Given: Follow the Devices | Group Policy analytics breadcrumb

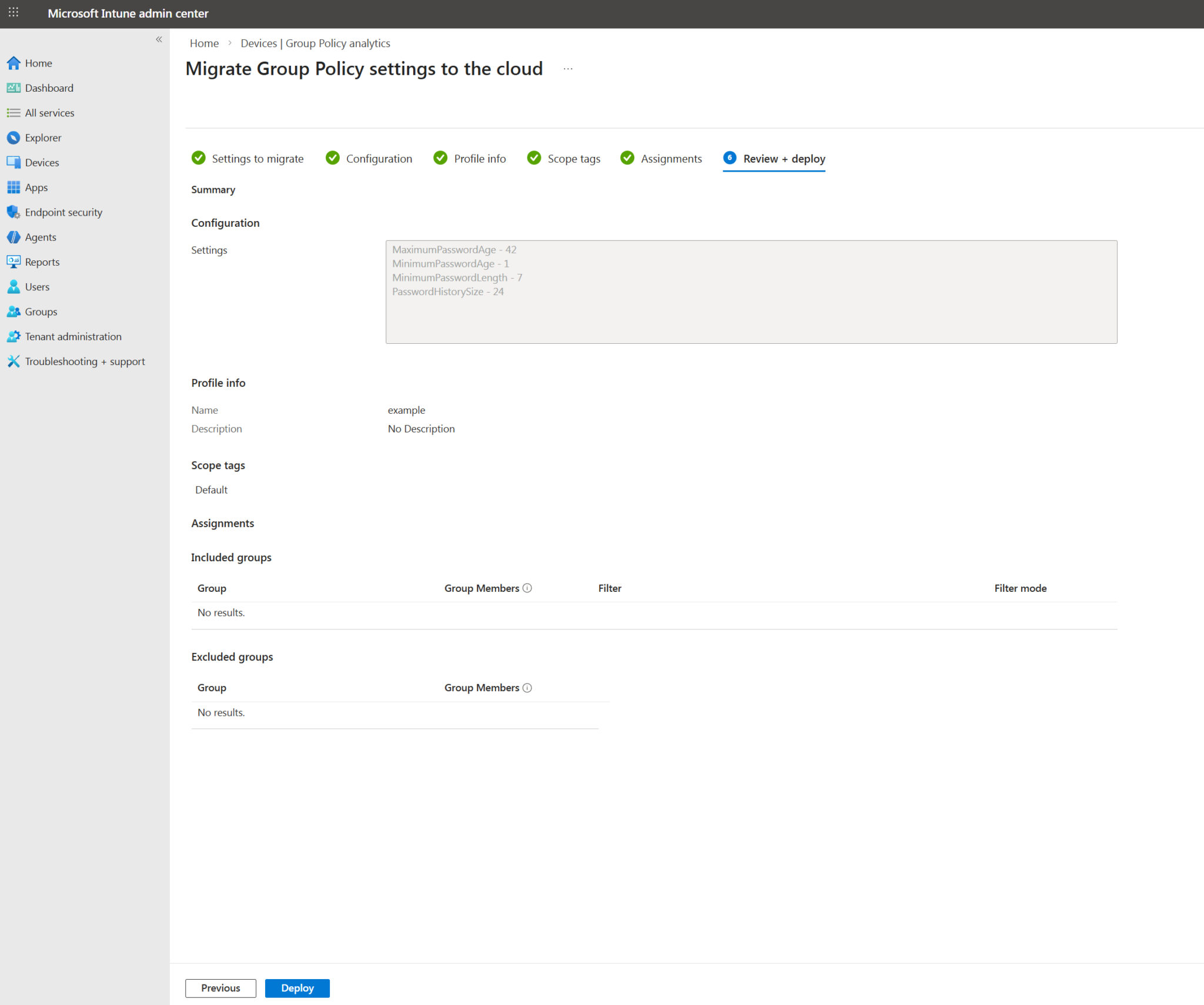Looking at the screenshot, I should point(315,43).
